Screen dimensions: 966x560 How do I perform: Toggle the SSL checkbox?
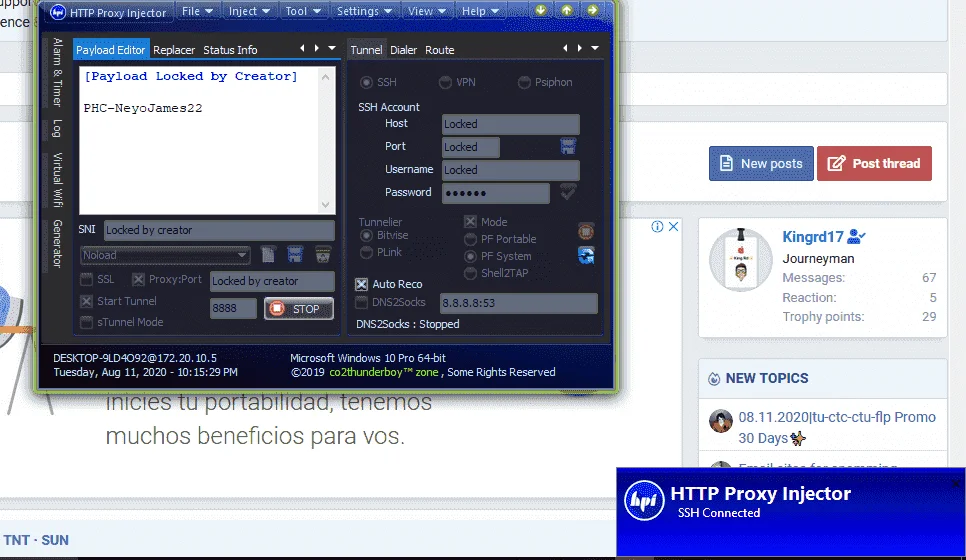pyautogui.click(x=87, y=280)
